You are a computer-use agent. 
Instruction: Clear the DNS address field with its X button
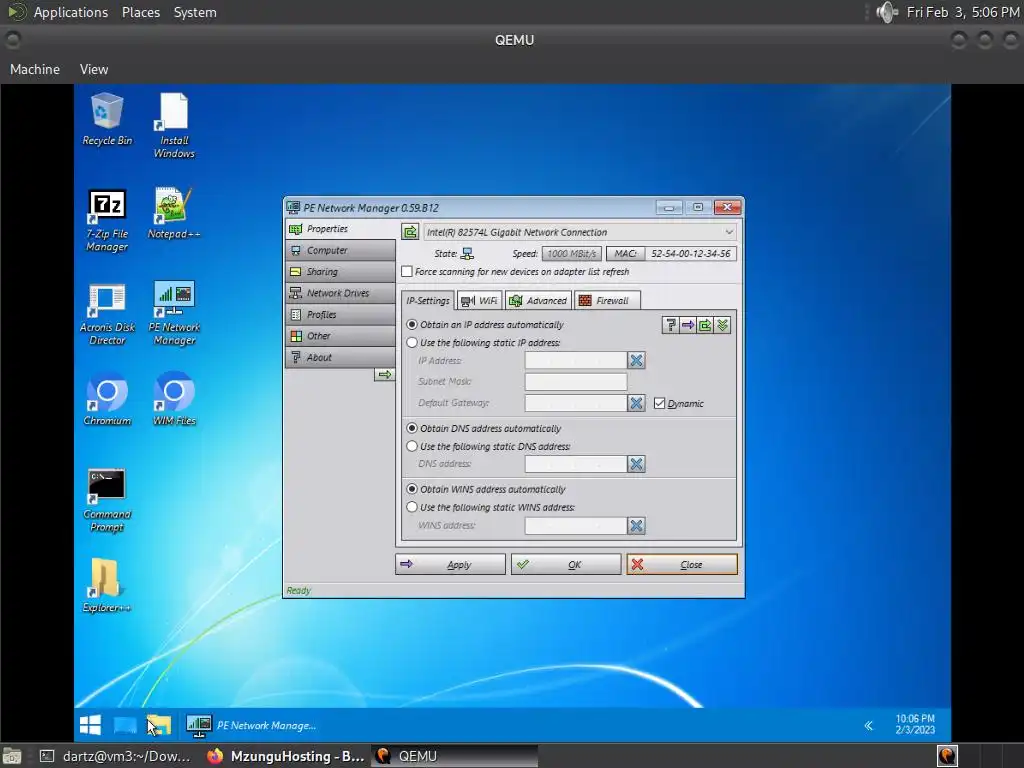[x=636, y=464]
